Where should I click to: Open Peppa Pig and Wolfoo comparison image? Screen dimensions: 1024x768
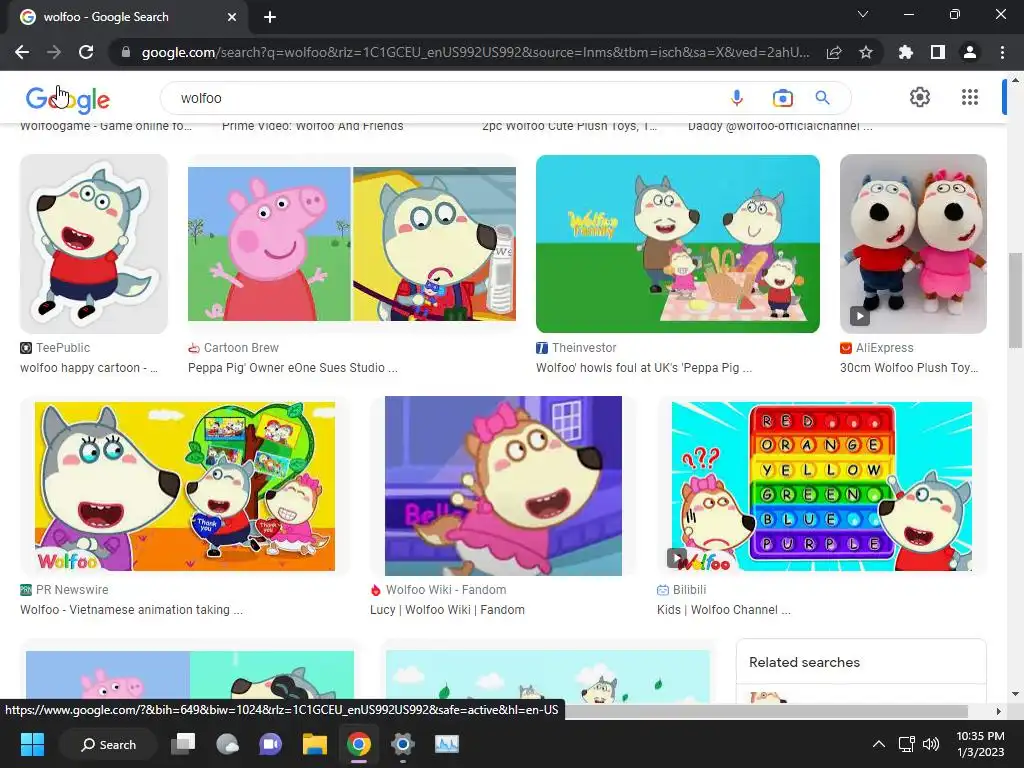(352, 244)
